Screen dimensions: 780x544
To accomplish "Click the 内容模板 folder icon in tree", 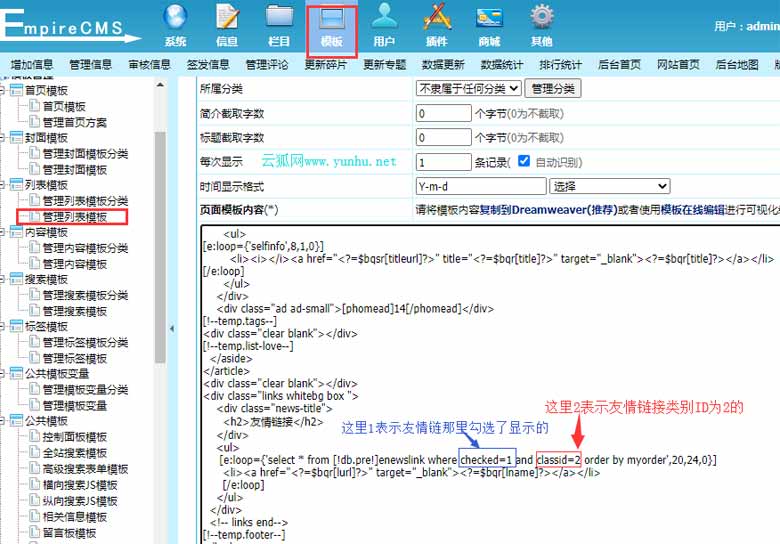I will click(16, 232).
